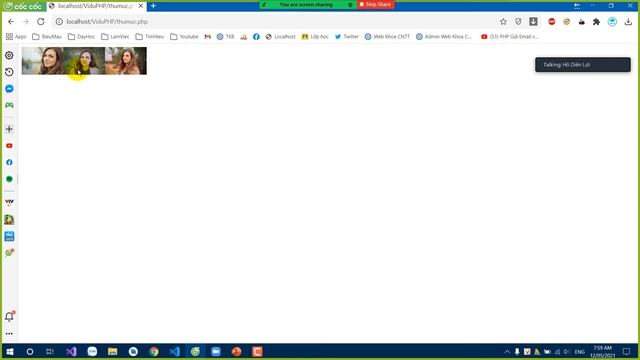The height and width of the screenshot is (360, 640).
Task: Open the shield protection icon in address bar
Action: [518, 22]
